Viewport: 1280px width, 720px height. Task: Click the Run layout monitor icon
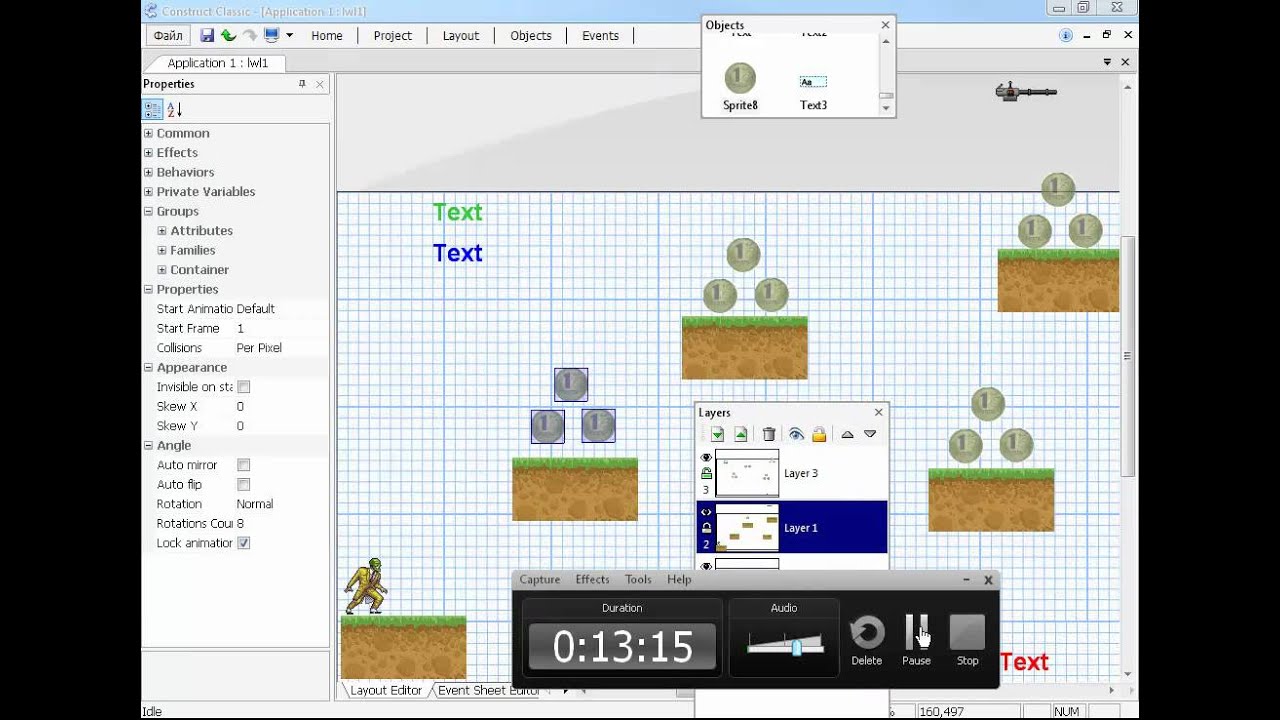[271, 35]
